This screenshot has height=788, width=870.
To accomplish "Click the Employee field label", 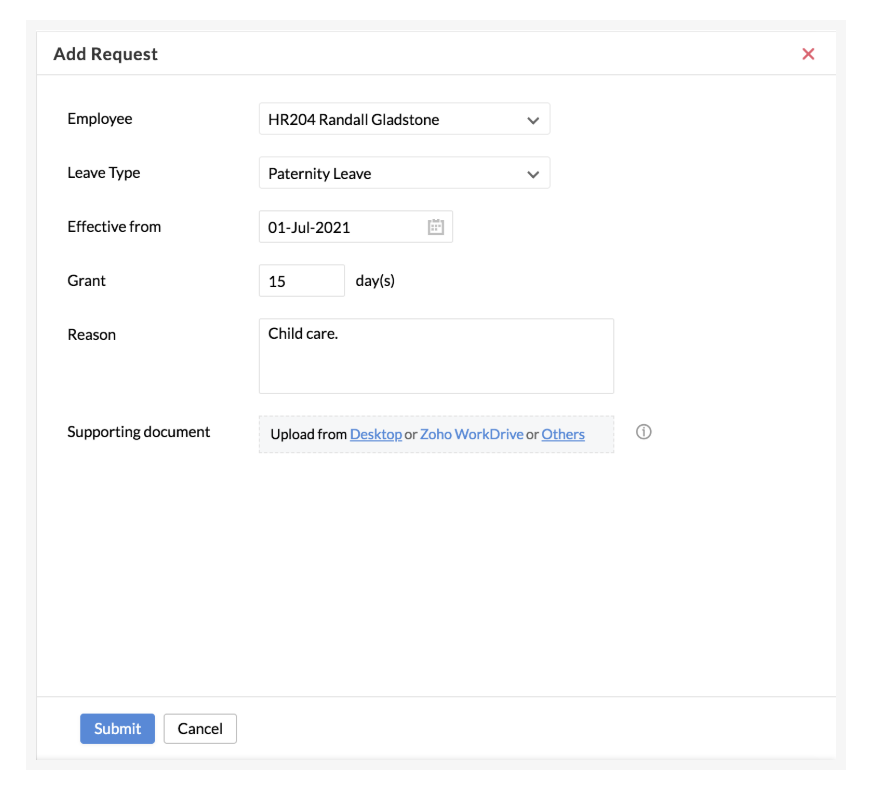I will [99, 118].
